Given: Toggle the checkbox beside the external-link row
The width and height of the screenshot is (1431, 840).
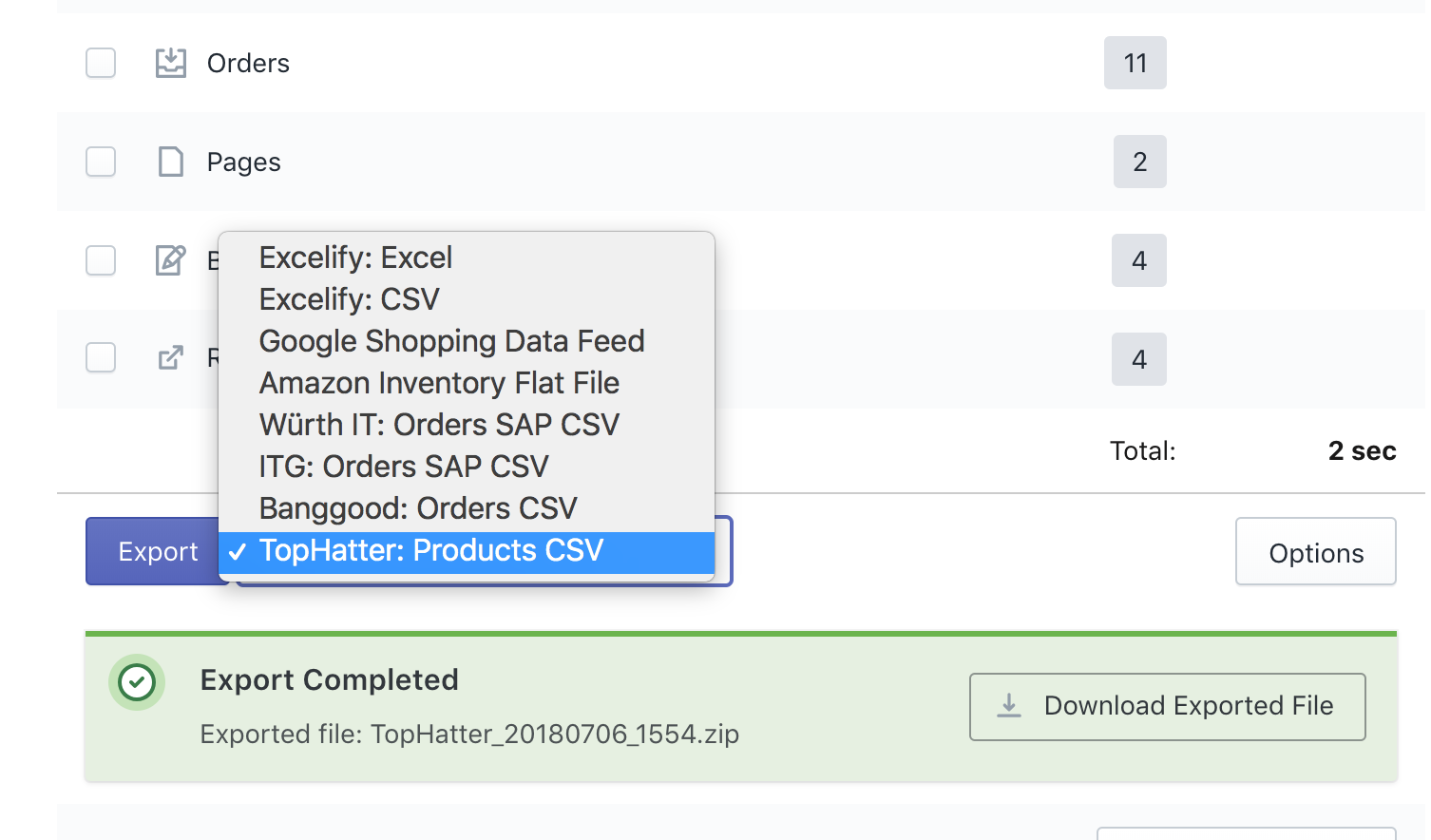Looking at the screenshot, I should coord(101,358).
